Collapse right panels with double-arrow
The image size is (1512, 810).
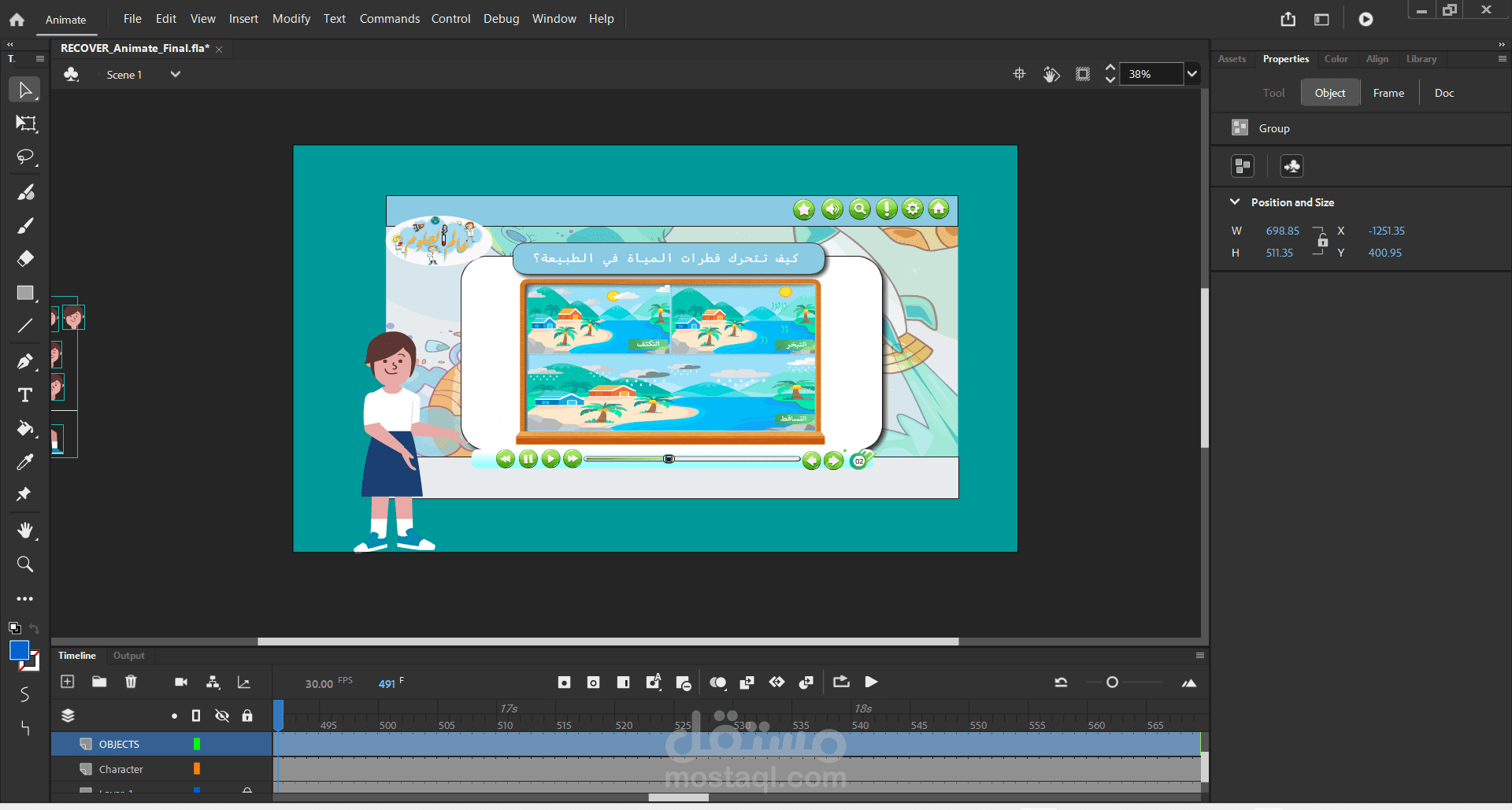point(1502,45)
